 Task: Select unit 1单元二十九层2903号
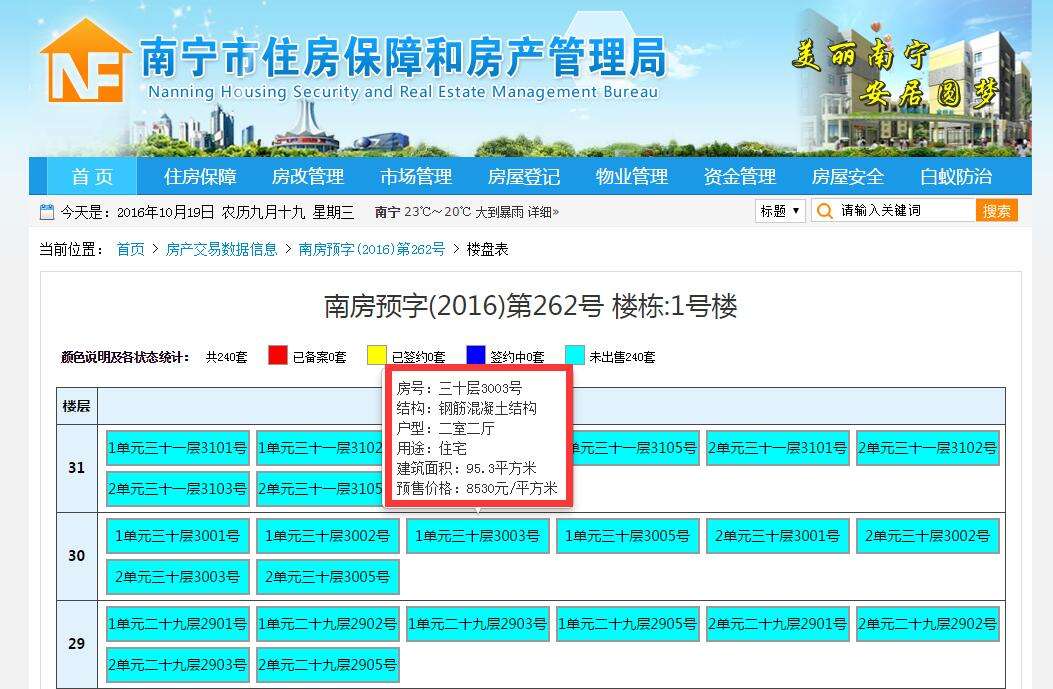(x=477, y=624)
